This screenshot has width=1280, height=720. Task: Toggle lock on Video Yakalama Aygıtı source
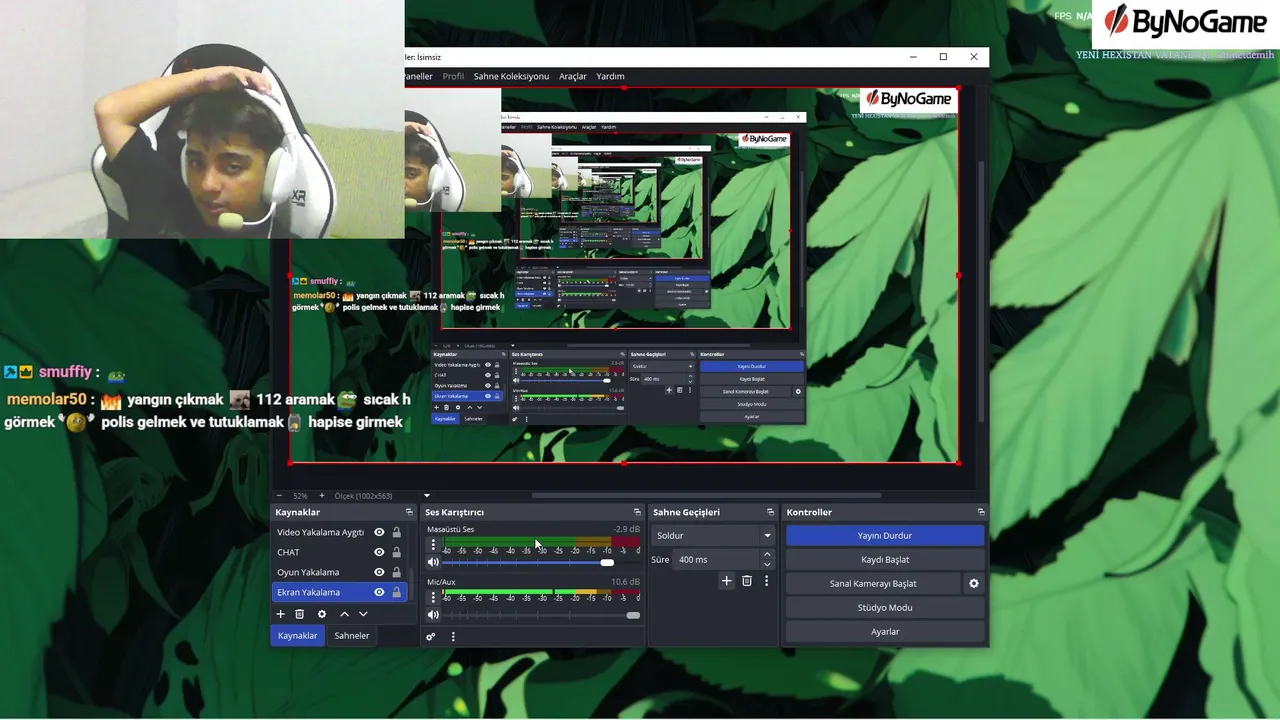point(397,532)
